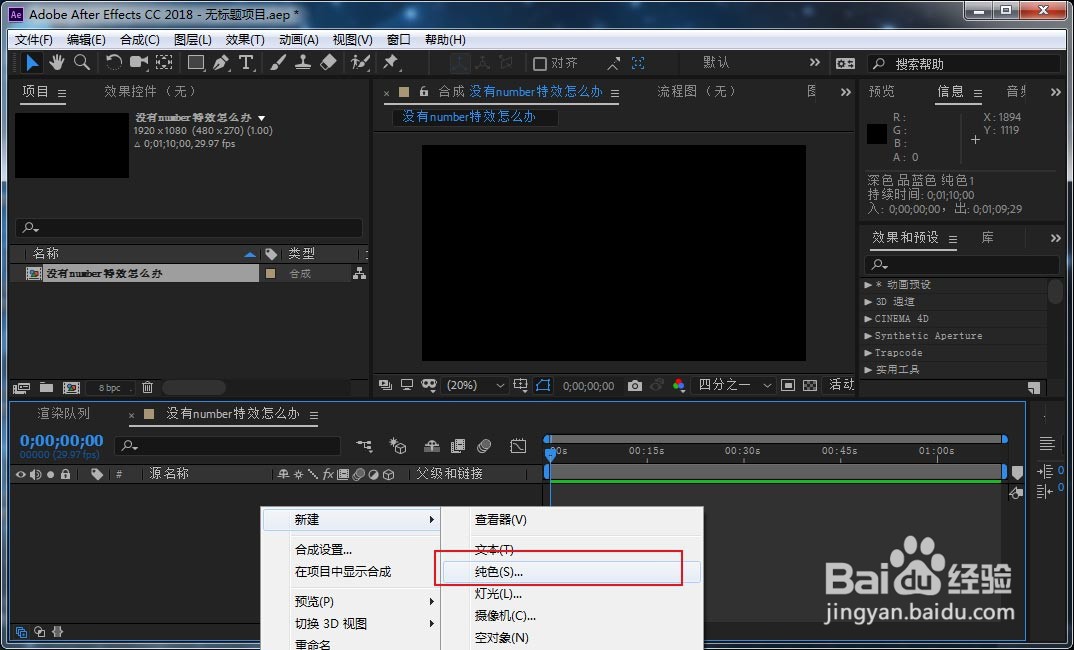Click the timeline layer search field
The image size is (1074, 650).
tap(227, 446)
